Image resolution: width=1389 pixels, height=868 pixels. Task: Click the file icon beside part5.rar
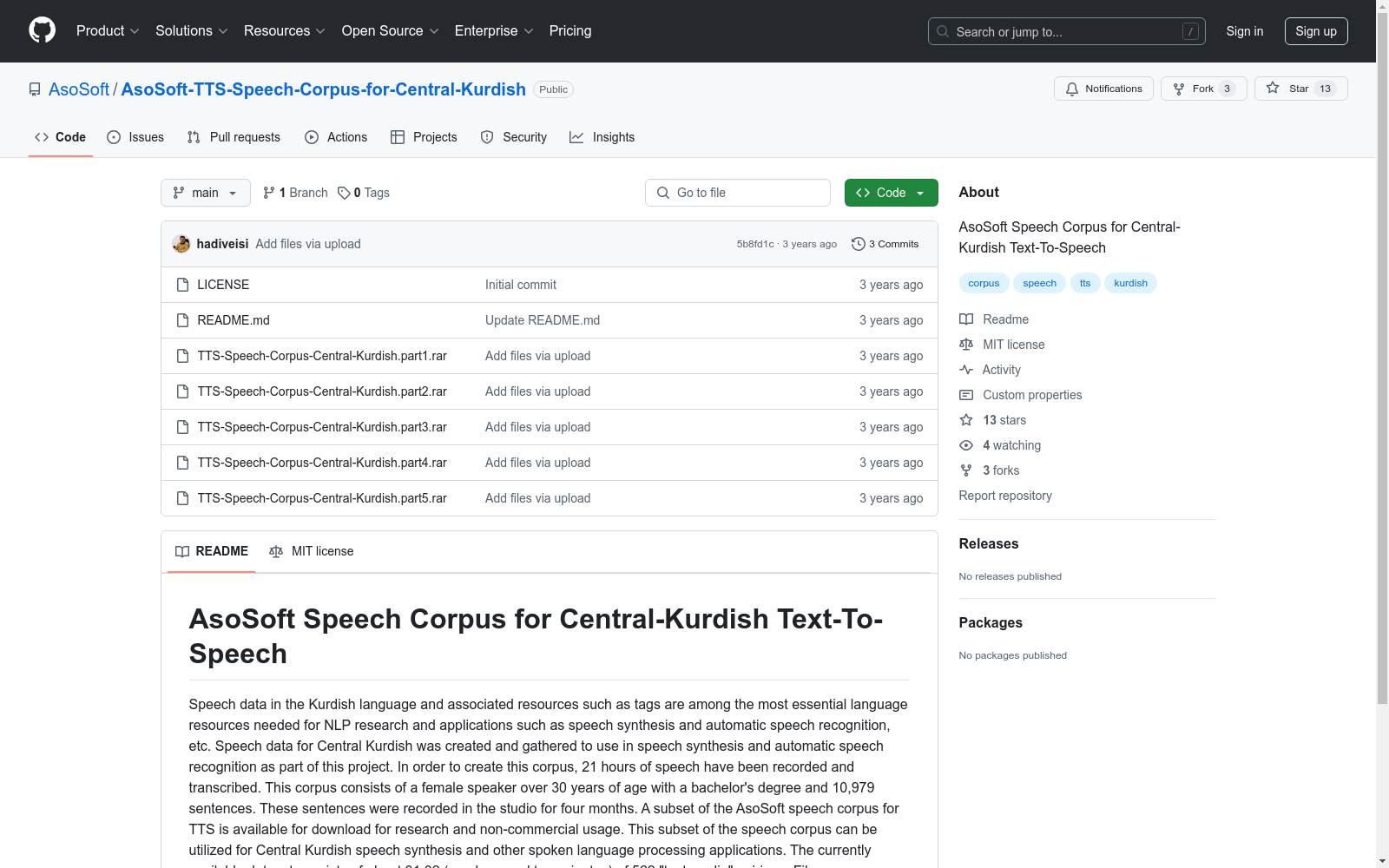point(182,498)
